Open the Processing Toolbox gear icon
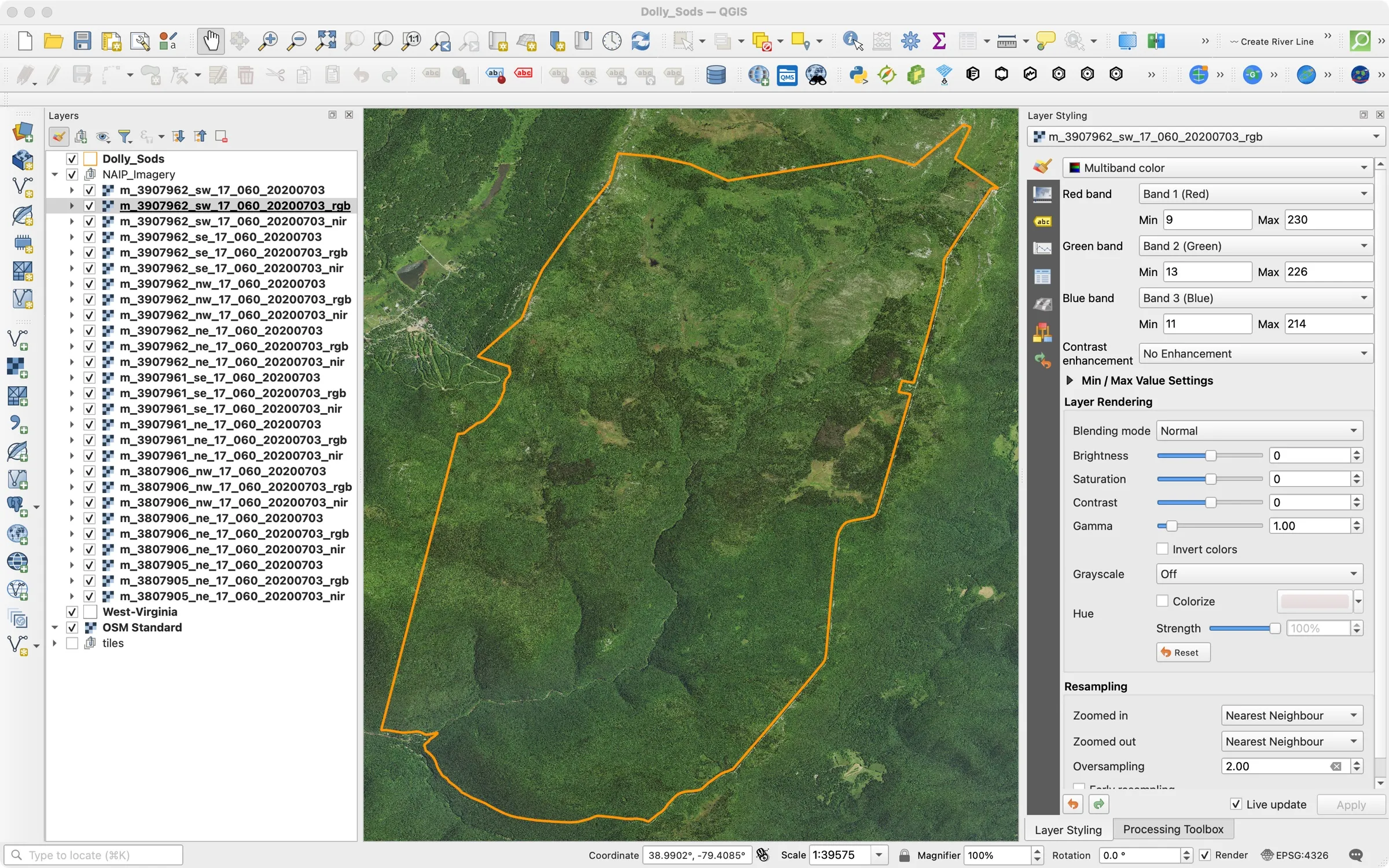Image resolution: width=1389 pixels, height=868 pixels. point(910,41)
